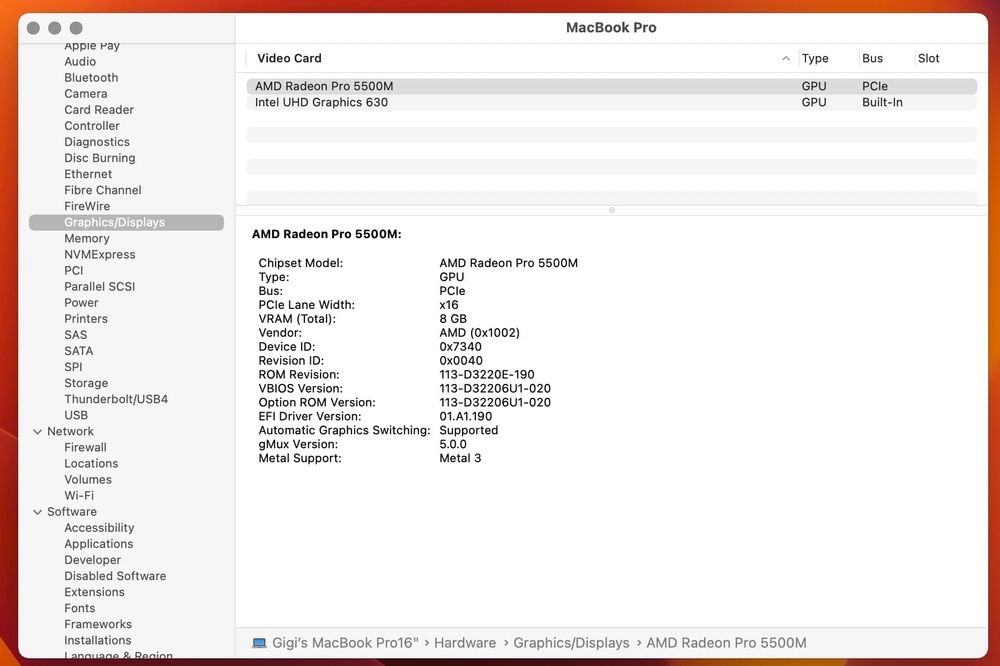Image resolution: width=1000 pixels, height=666 pixels.
Task: Open Memory in the sidebar
Action: coord(87,239)
